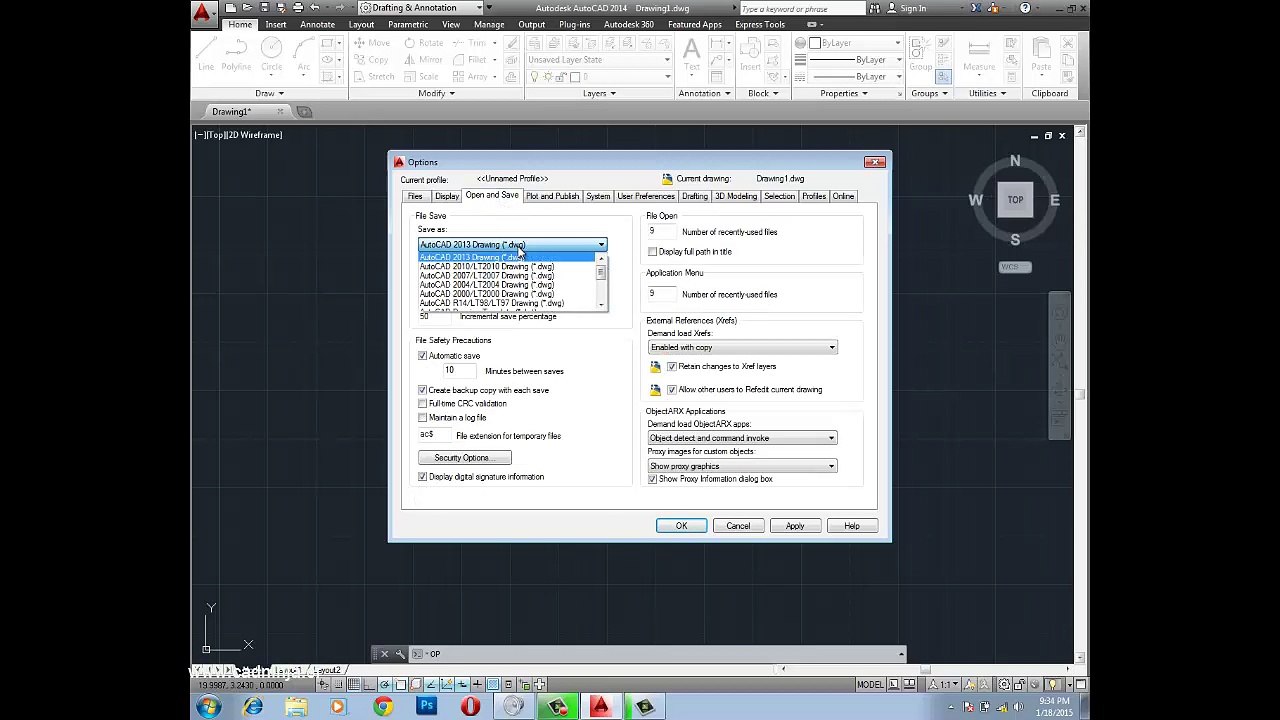This screenshot has height=720, width=1280.
Task: Click the Undo arrow in quick access toolbar
Action: 315,8
